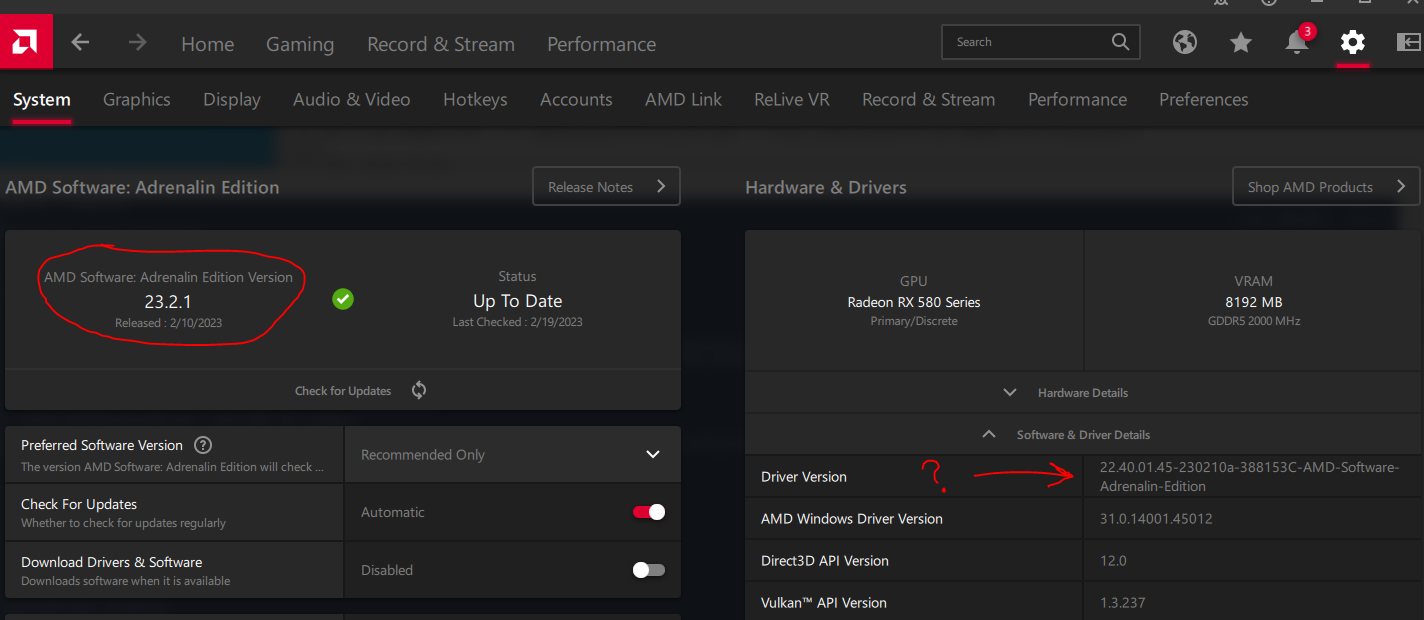Open the Home tab
This screenshot has height=620, width=1424.
point(208,44)
